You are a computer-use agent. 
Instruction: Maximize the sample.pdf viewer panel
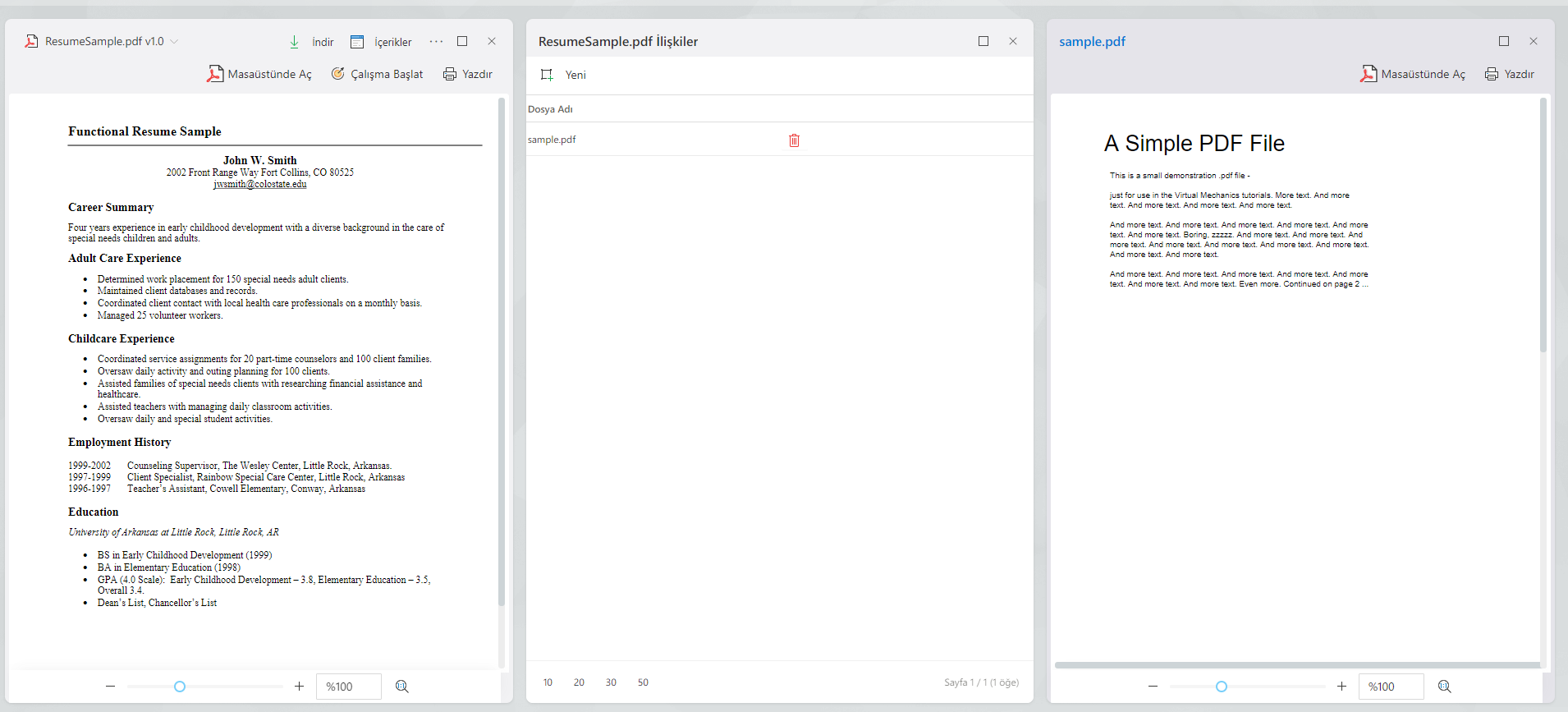tap(1504, 41)
